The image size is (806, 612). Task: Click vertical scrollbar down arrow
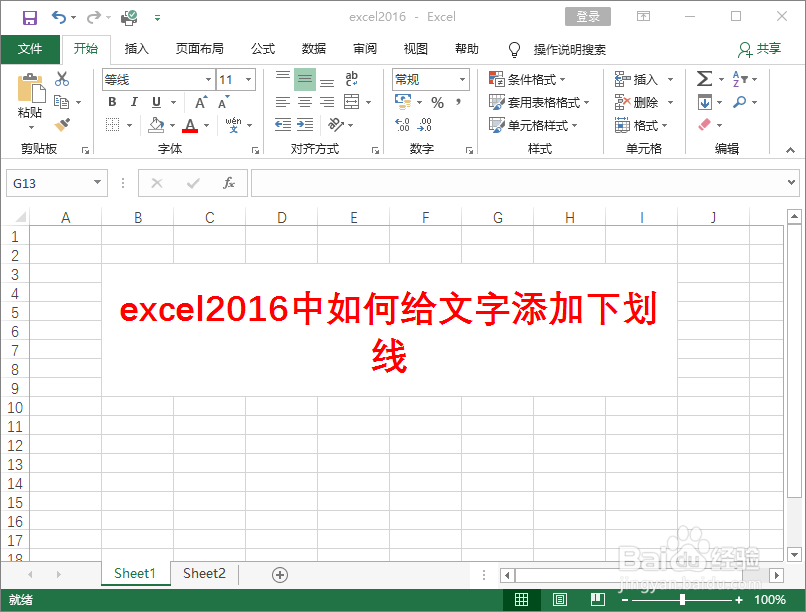coord(794,555)
